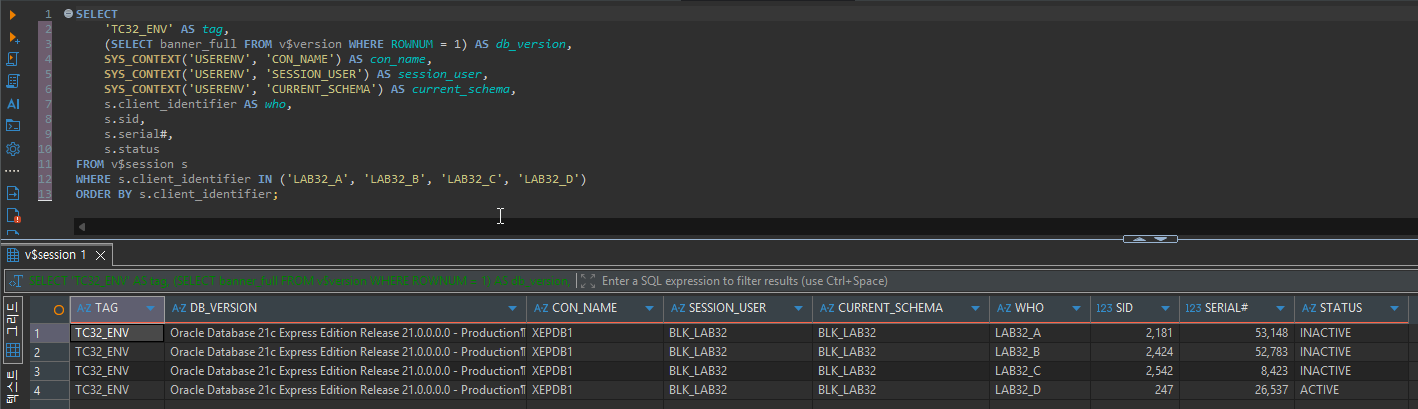Open STATUS column filter dropdown arrow
The height and width of the screenshot is (409, 1418).
click(x=1396, y=308)
